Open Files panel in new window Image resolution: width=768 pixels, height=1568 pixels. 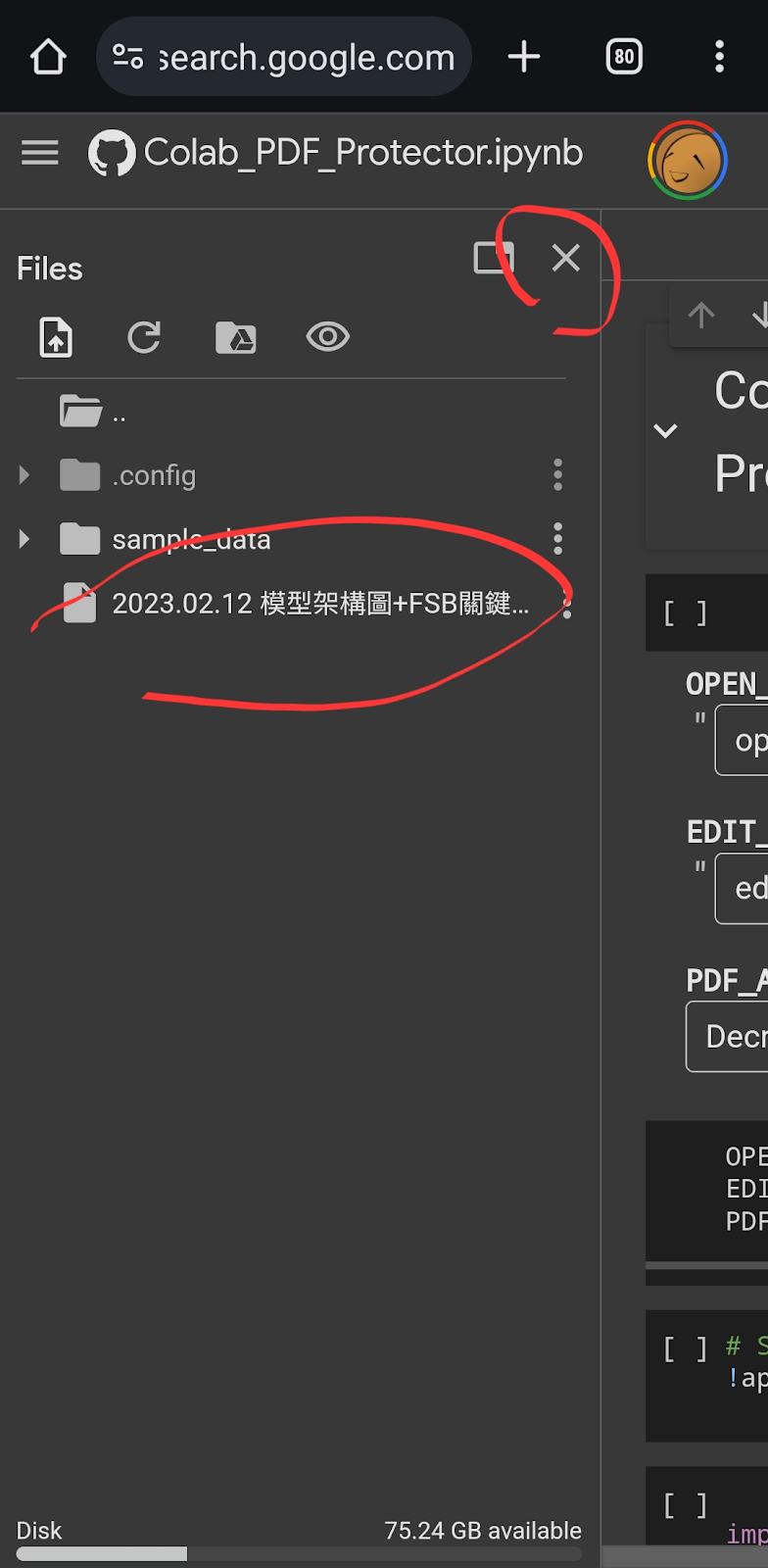point(493,258)
